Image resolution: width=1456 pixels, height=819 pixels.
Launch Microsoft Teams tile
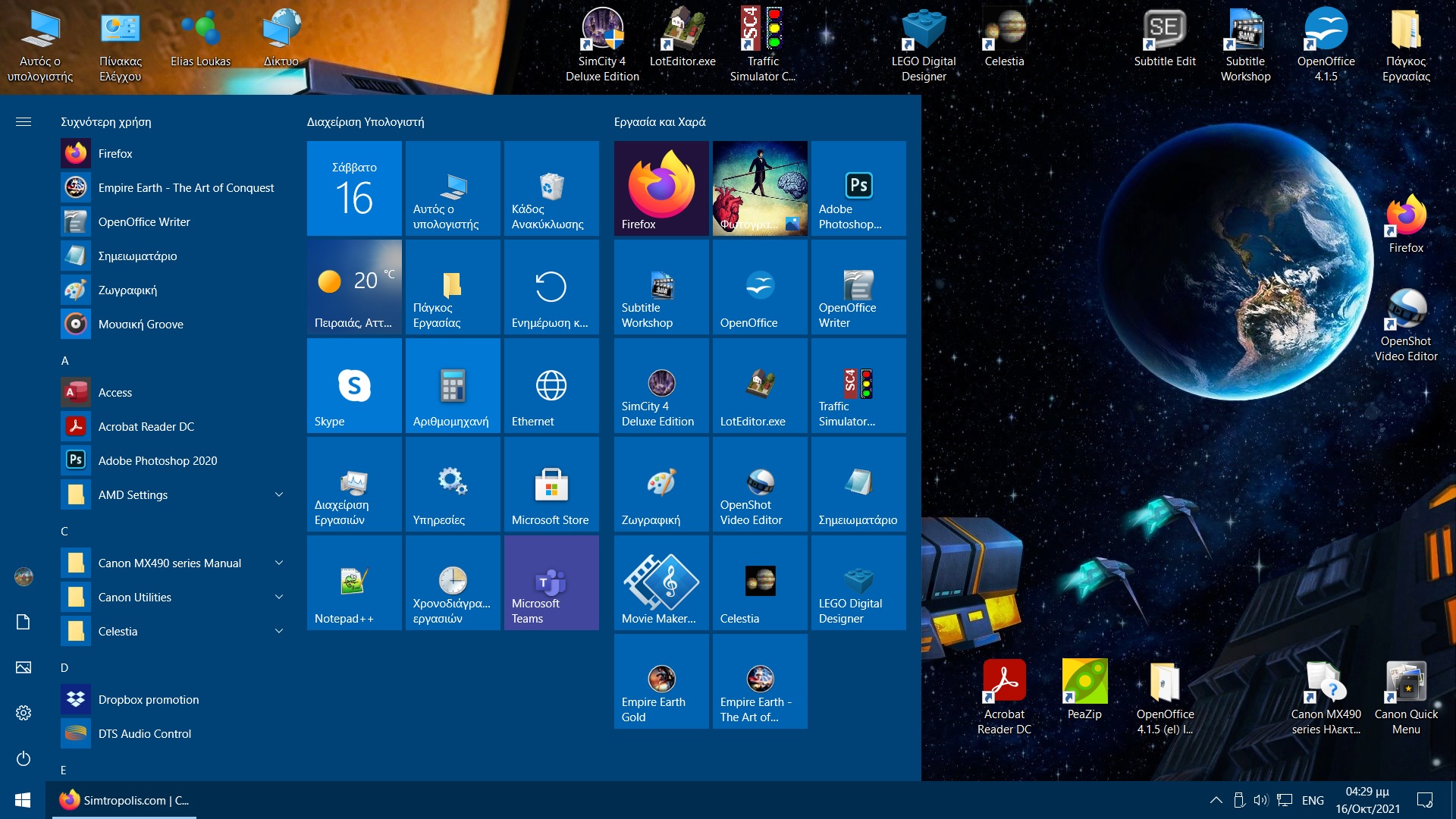tap(551, 582)
